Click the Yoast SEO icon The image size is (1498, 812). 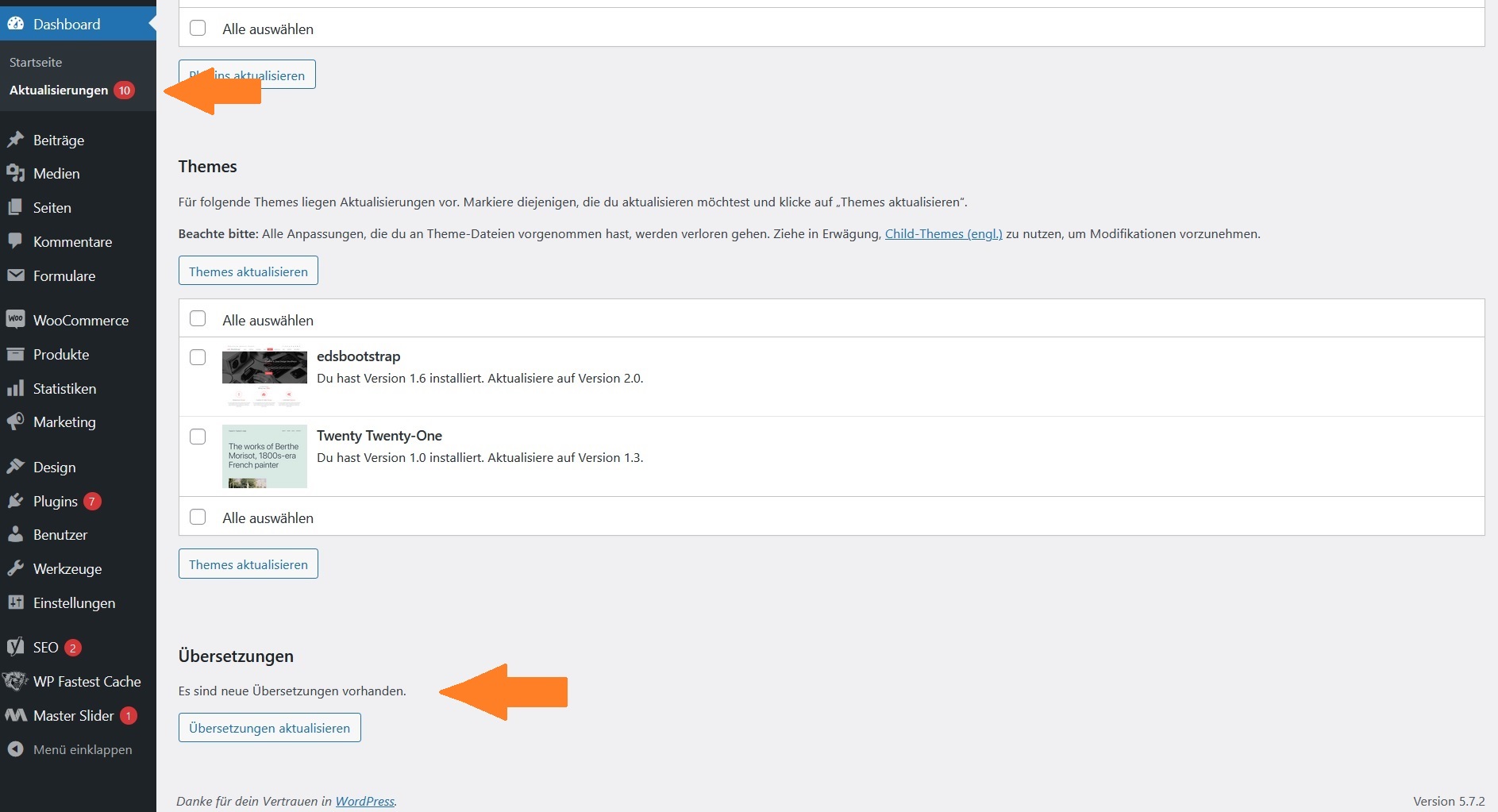coord(16,647)
